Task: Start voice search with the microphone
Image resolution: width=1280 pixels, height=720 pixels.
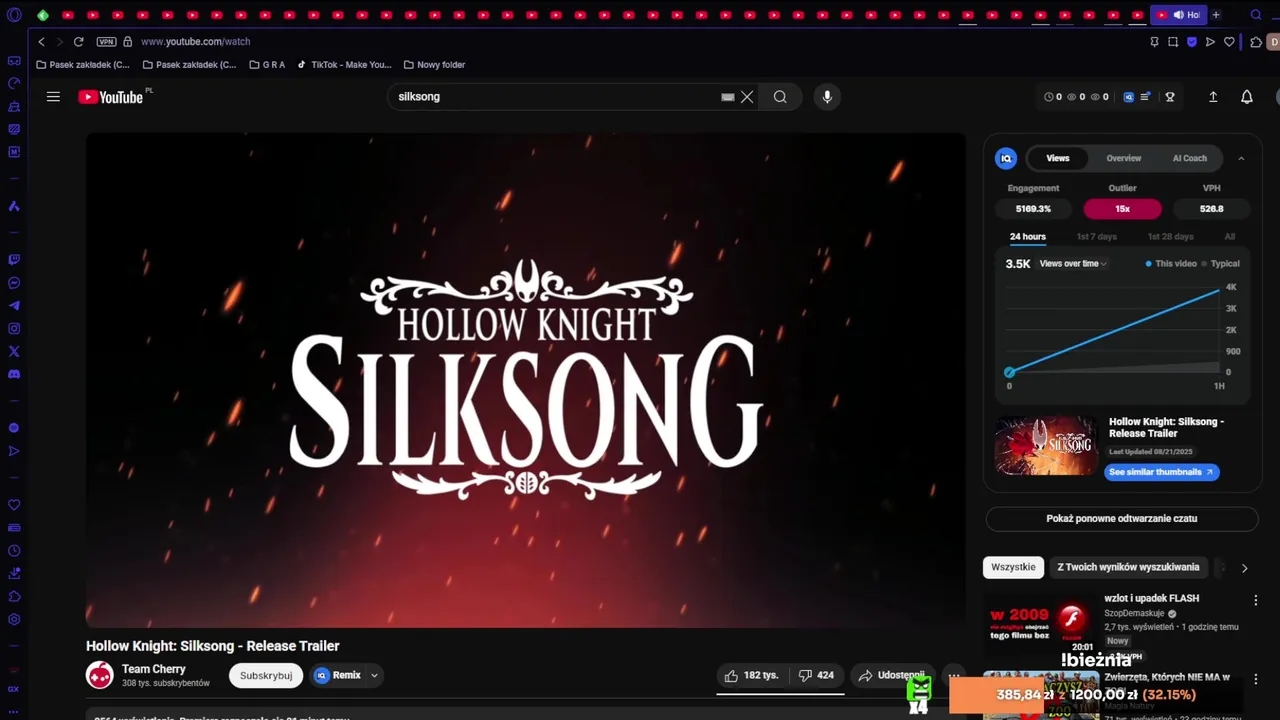Action: [827, 97]
